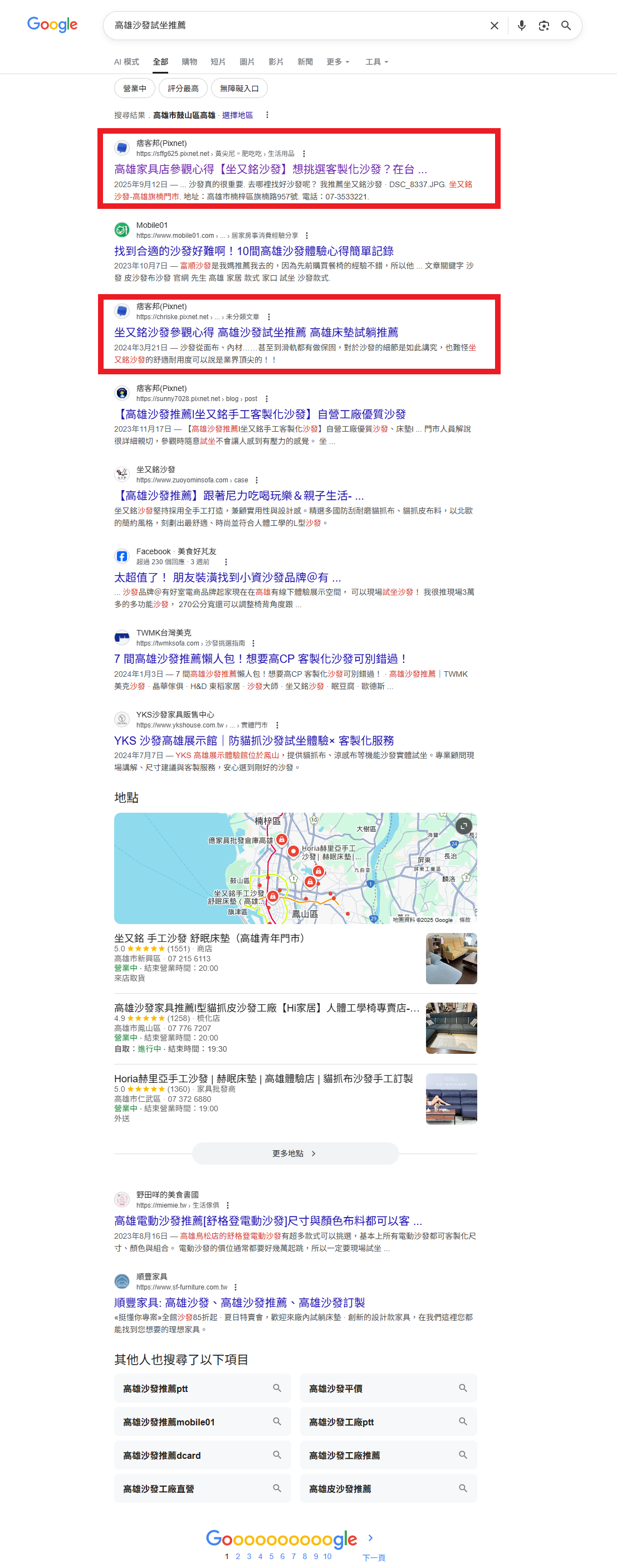Switch to the 圖片 tab
The width and height of the screenshot is (617, 1568).
(247, 62)
